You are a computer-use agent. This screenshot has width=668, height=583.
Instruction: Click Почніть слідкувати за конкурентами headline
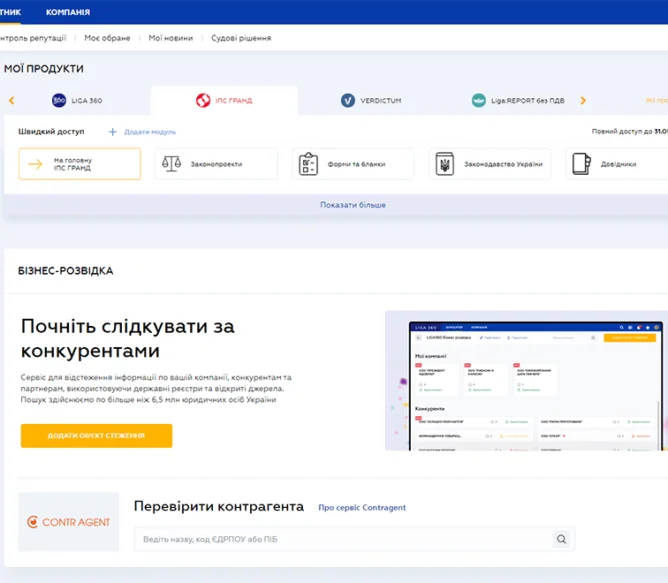point(128,339)
